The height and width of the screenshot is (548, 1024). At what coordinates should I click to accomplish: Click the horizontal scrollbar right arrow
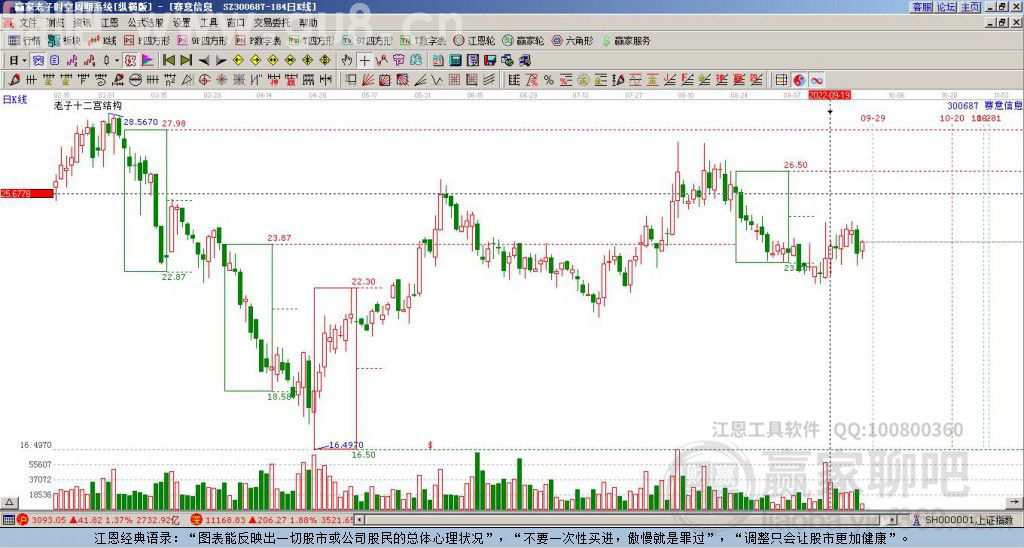893,520
